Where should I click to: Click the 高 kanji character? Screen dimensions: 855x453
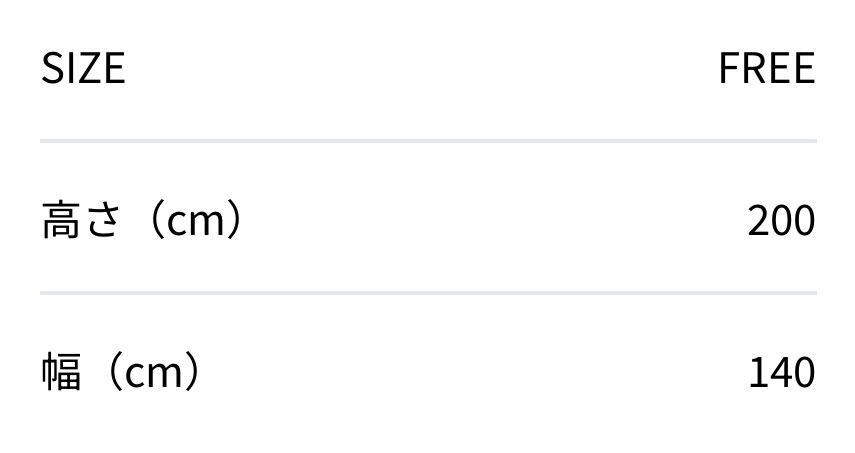[60, 220]
